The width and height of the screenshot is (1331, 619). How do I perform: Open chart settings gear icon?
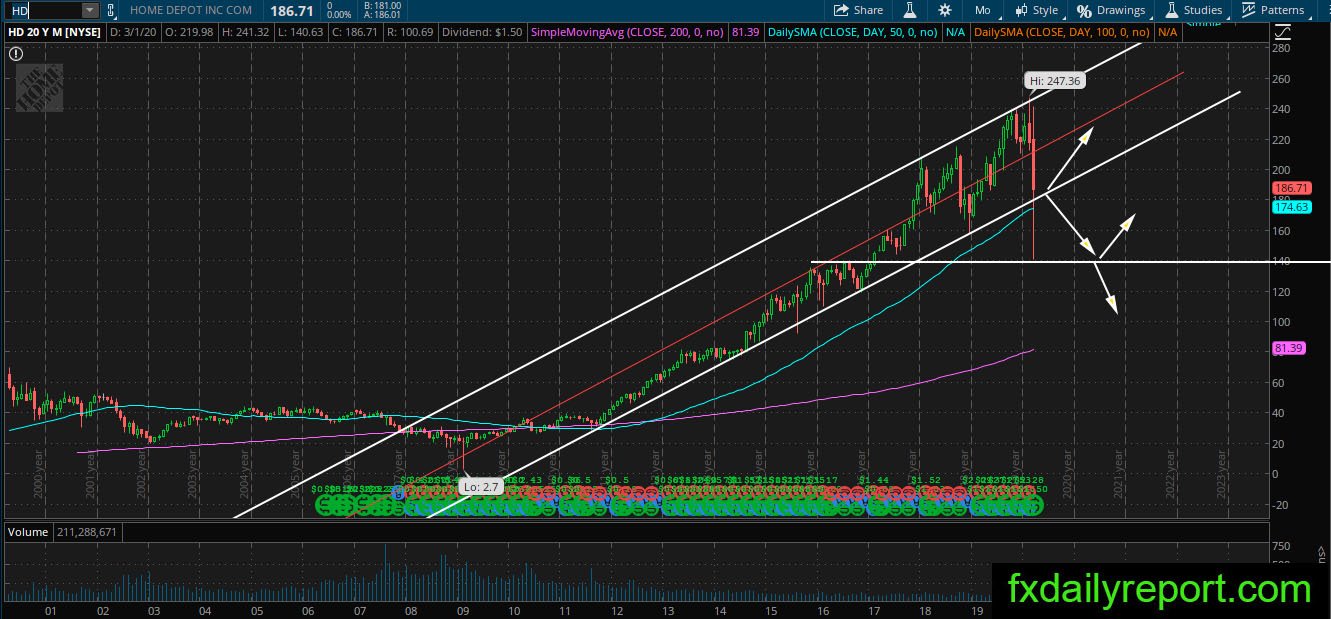(945, 10)
